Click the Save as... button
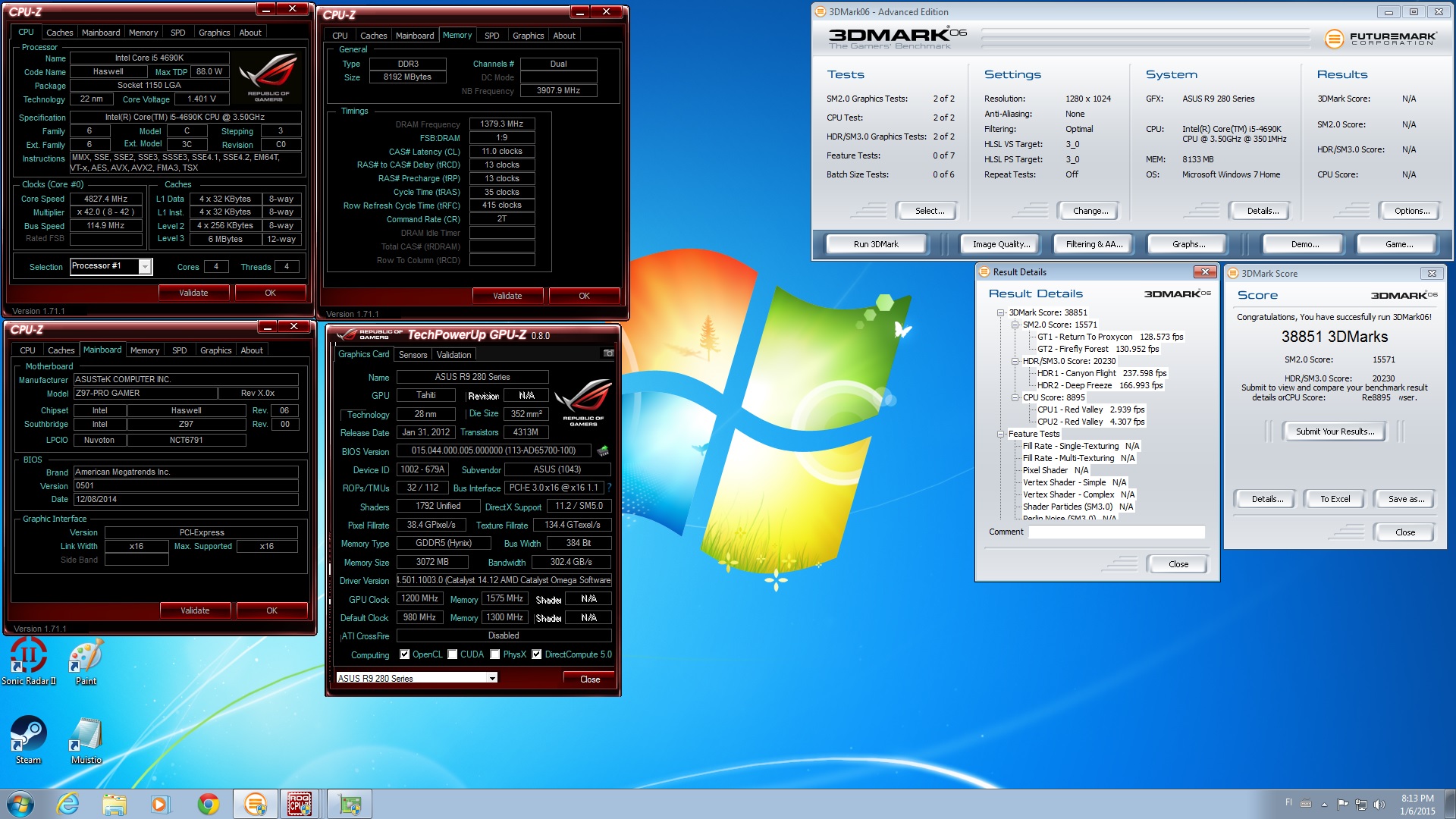Screen dimensions: 1456x819 tap(1406, 499)
